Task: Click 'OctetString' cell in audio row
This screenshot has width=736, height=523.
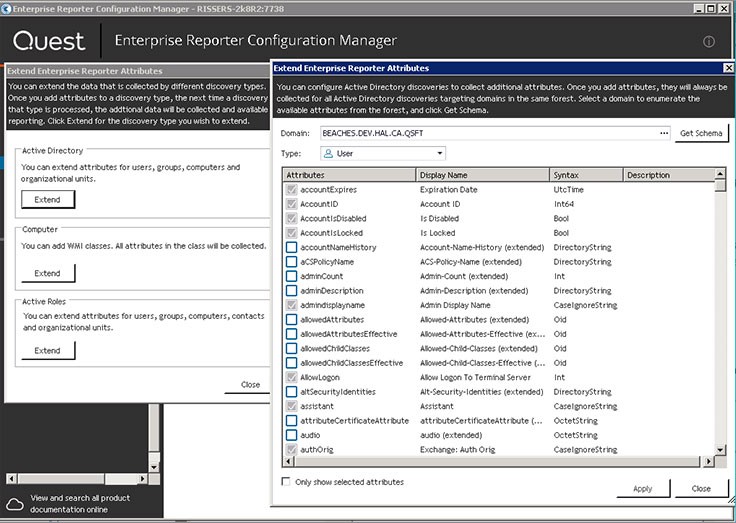Action: [575, 435]
